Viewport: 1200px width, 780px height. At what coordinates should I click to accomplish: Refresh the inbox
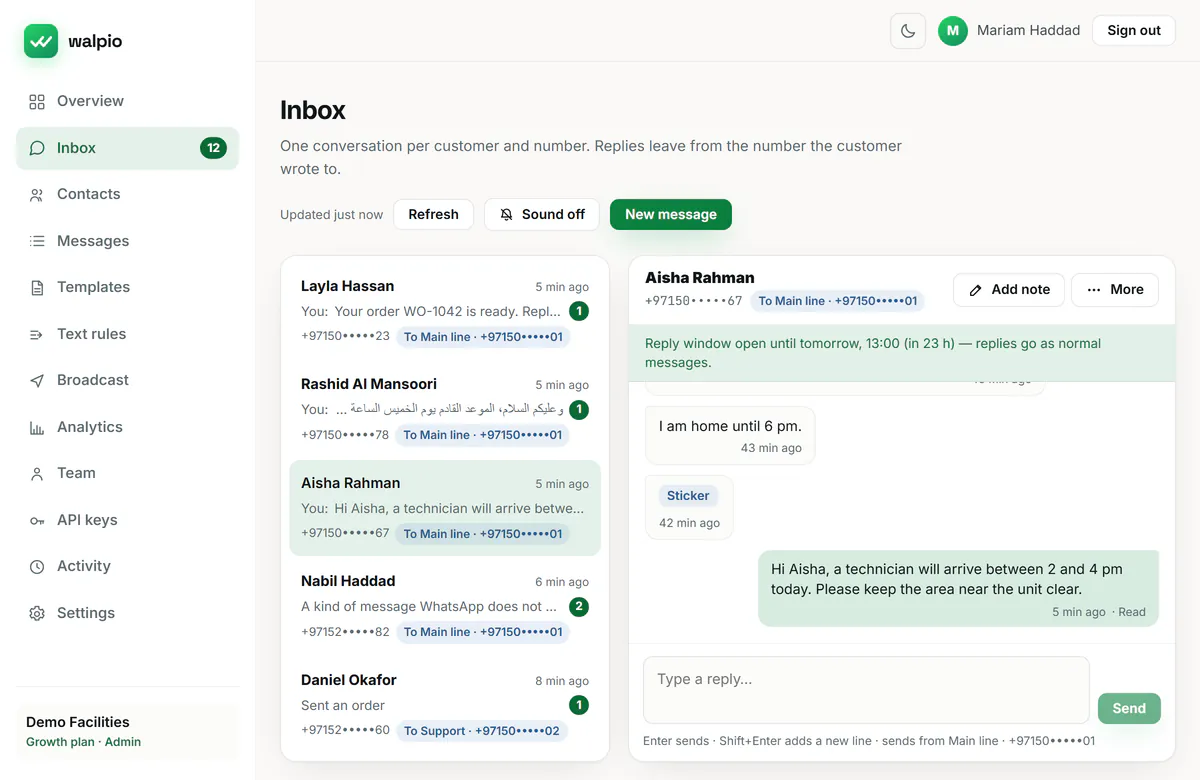coord(434,215)
